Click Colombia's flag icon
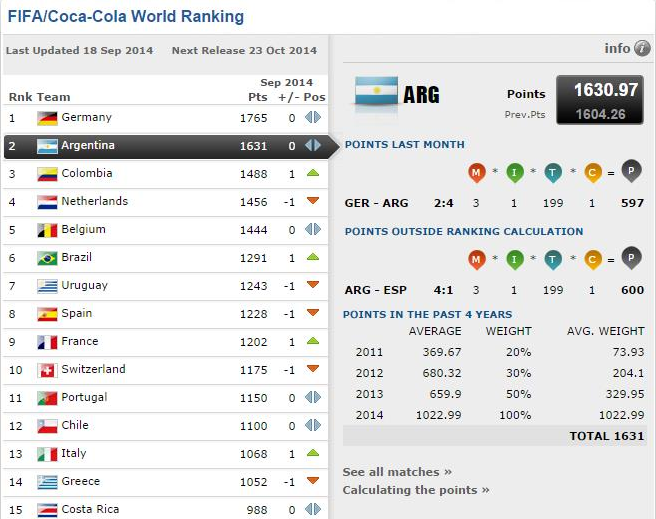Viewport: 656px width, 519px height. pos(47,174)
